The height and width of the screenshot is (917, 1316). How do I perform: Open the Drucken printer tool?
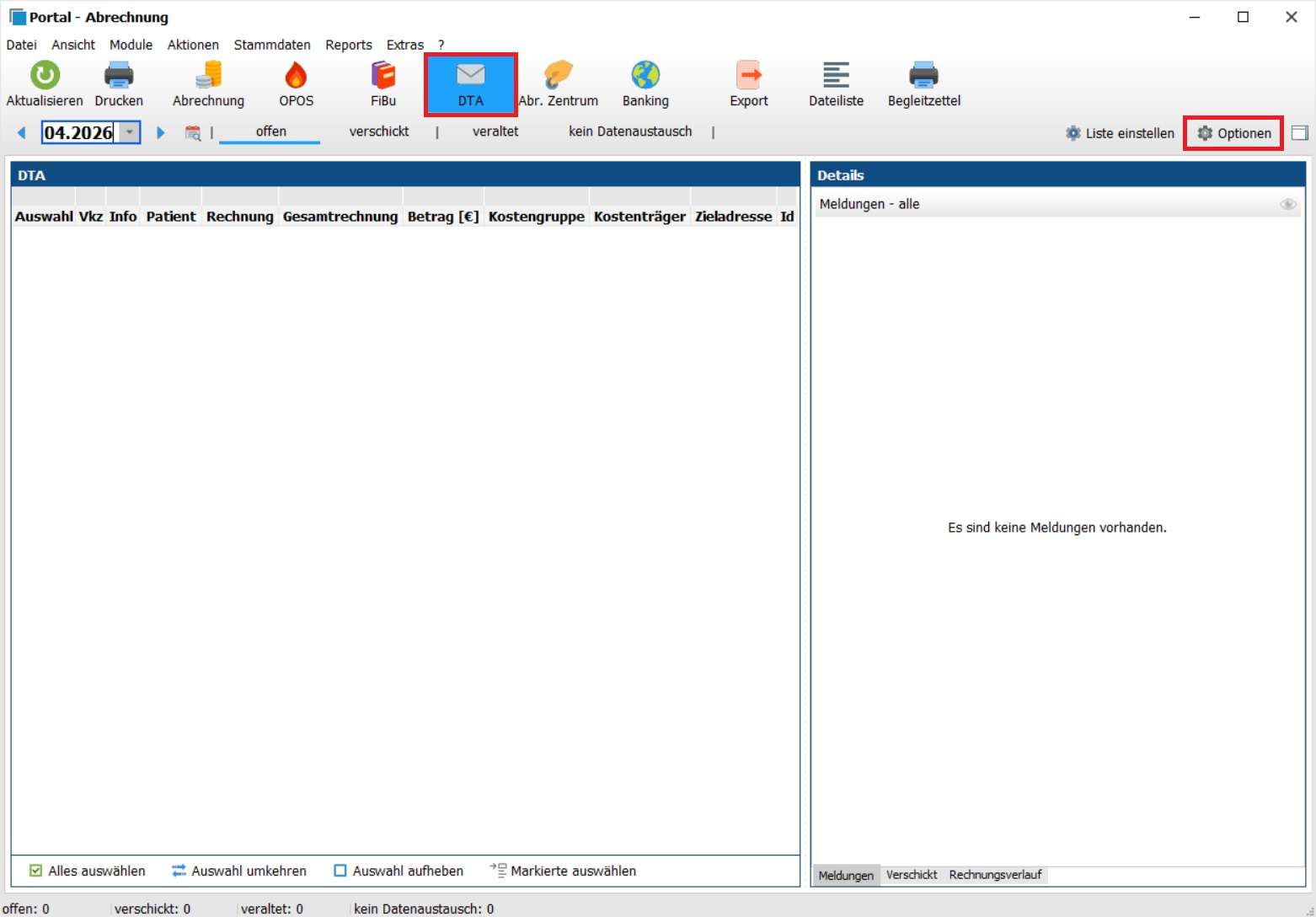(119, 76)
